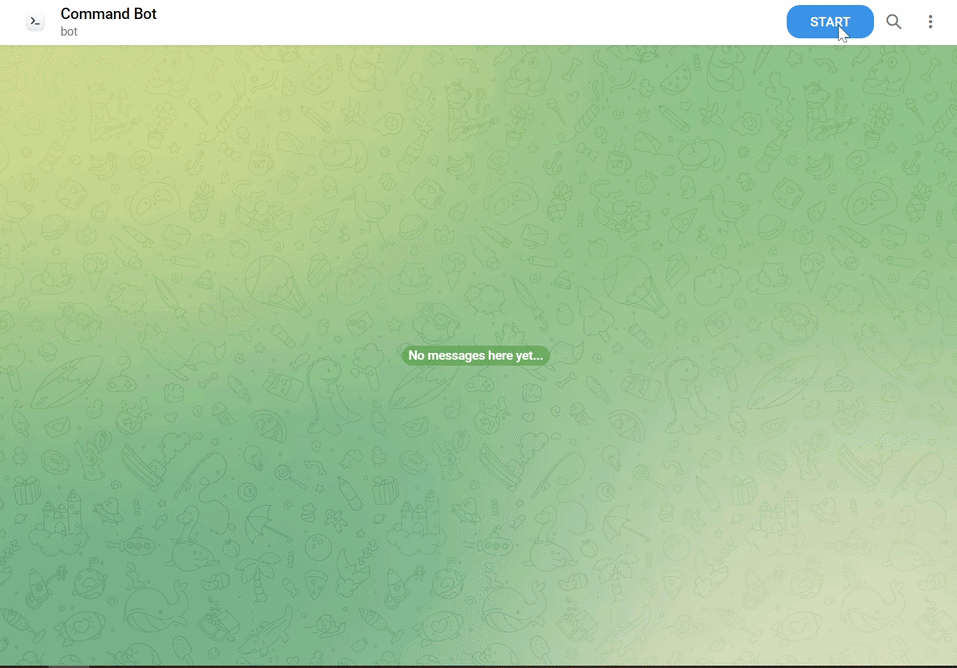957x668 pixels.
Task: Open the Command Bot chat title
Action: pos(109,14)
